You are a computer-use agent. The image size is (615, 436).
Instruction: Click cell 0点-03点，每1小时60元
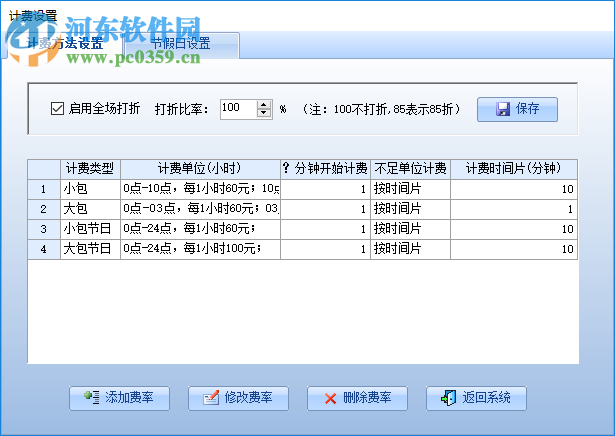pos(200,209)
